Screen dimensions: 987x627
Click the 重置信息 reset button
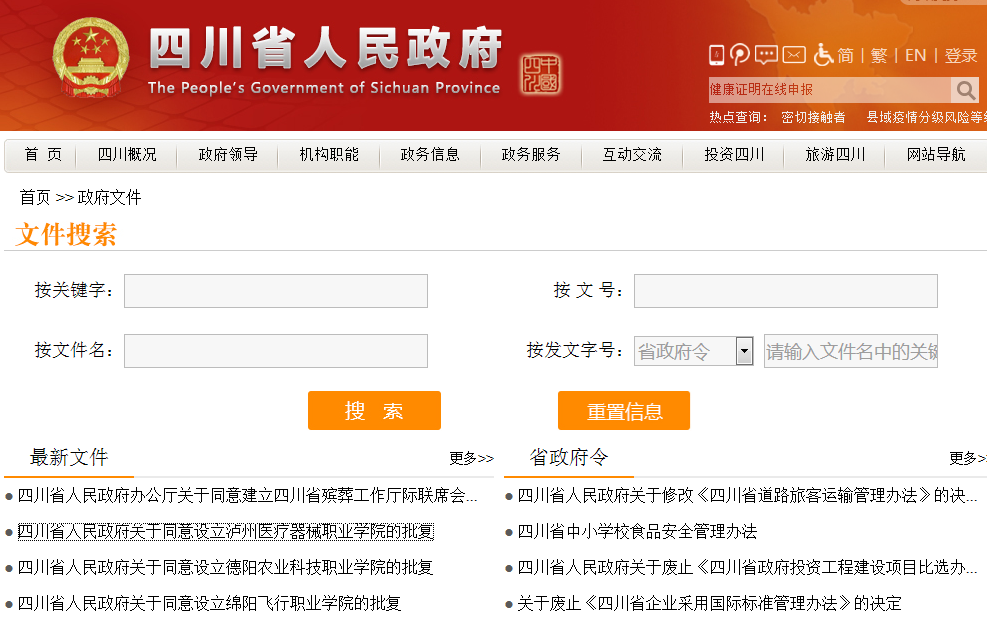[624, 410]
